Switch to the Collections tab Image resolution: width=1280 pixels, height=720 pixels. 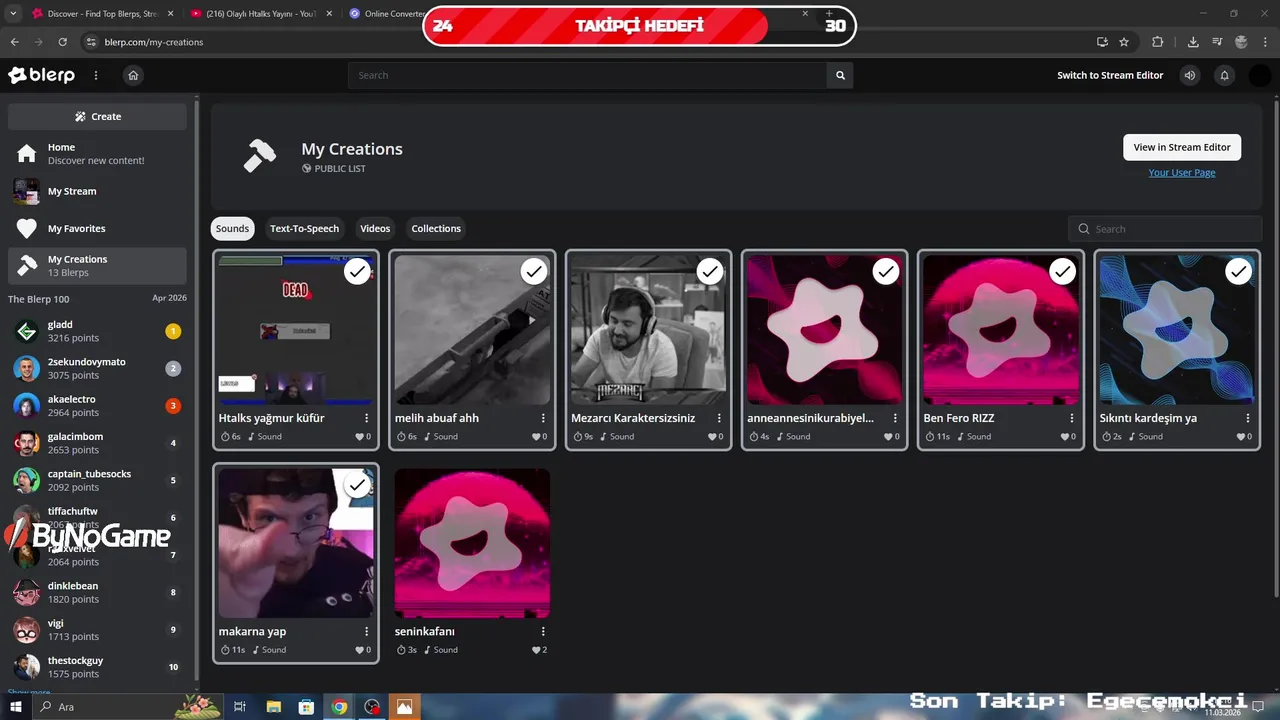[436, 228]
